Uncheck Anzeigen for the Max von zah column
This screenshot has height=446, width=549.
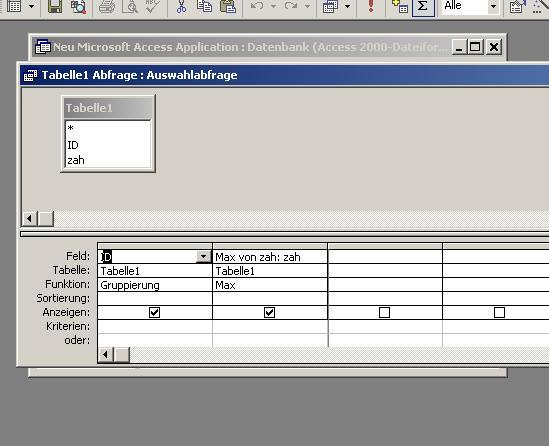(269, 312)
